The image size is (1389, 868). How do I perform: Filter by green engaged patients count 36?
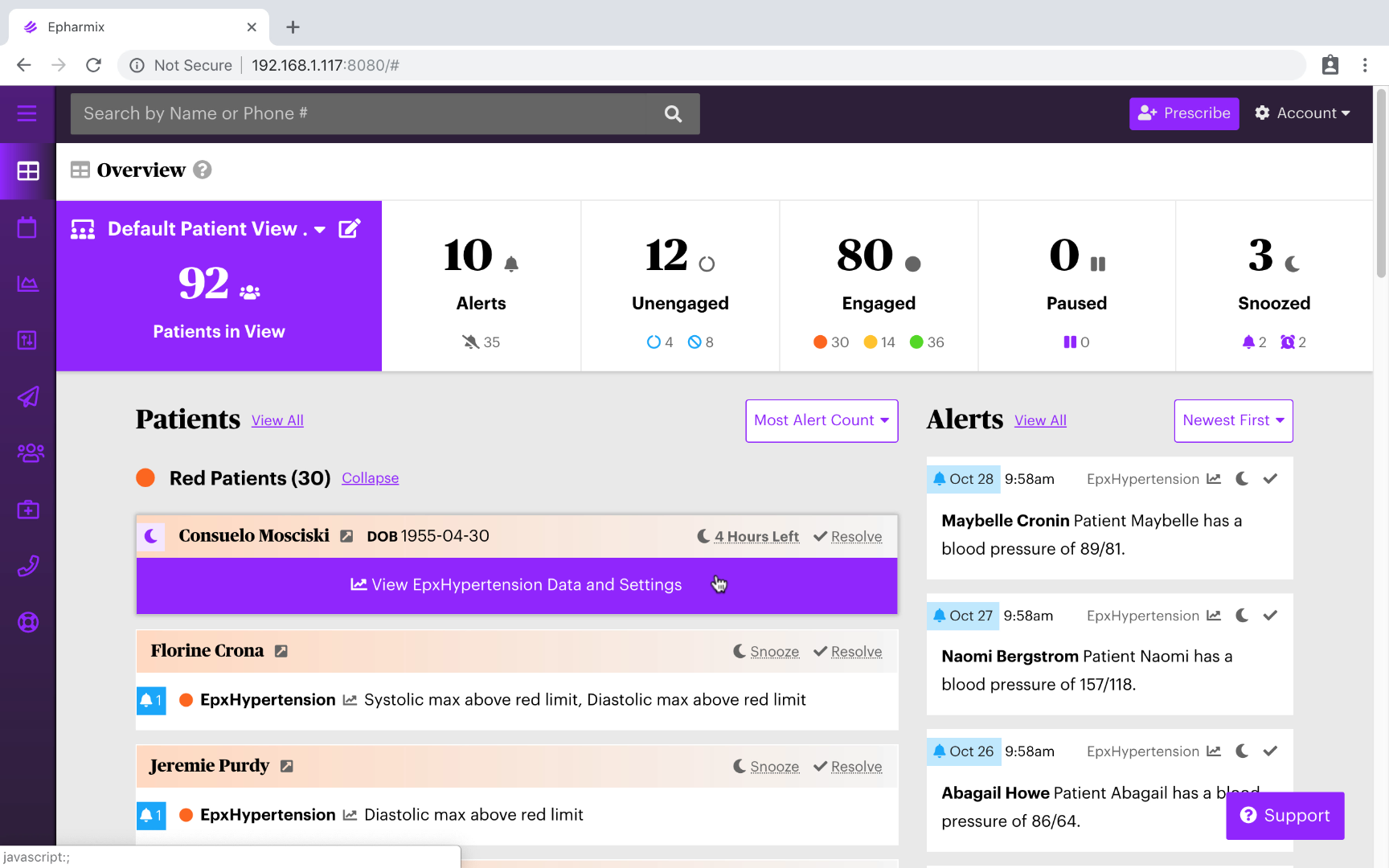coord(927,342)
